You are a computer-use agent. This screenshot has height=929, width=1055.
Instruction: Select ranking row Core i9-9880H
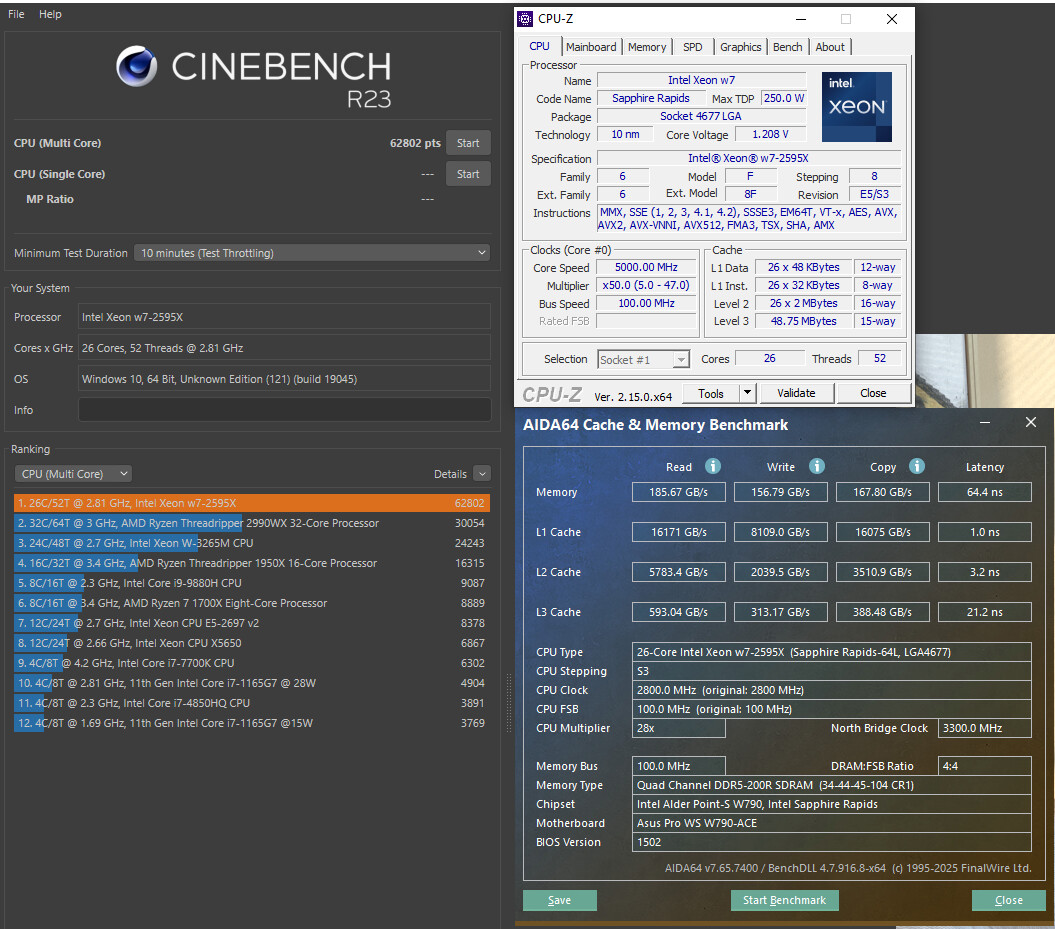pyautogui.click(x=252, y=583)
